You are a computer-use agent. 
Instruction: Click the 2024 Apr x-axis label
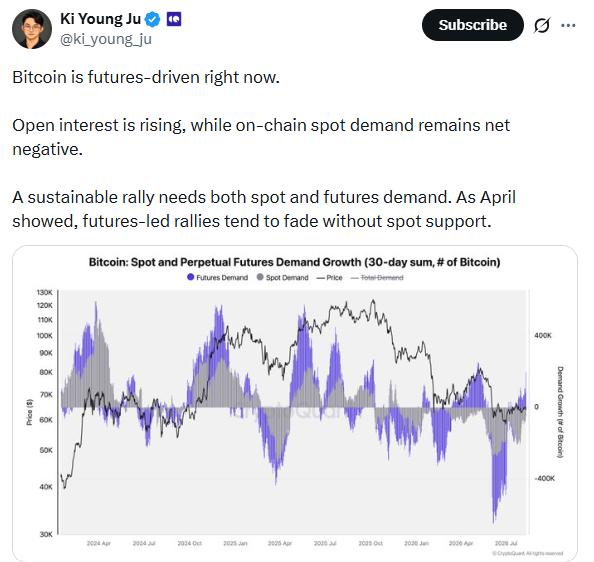pyautogui.click(x=99, y=543)
